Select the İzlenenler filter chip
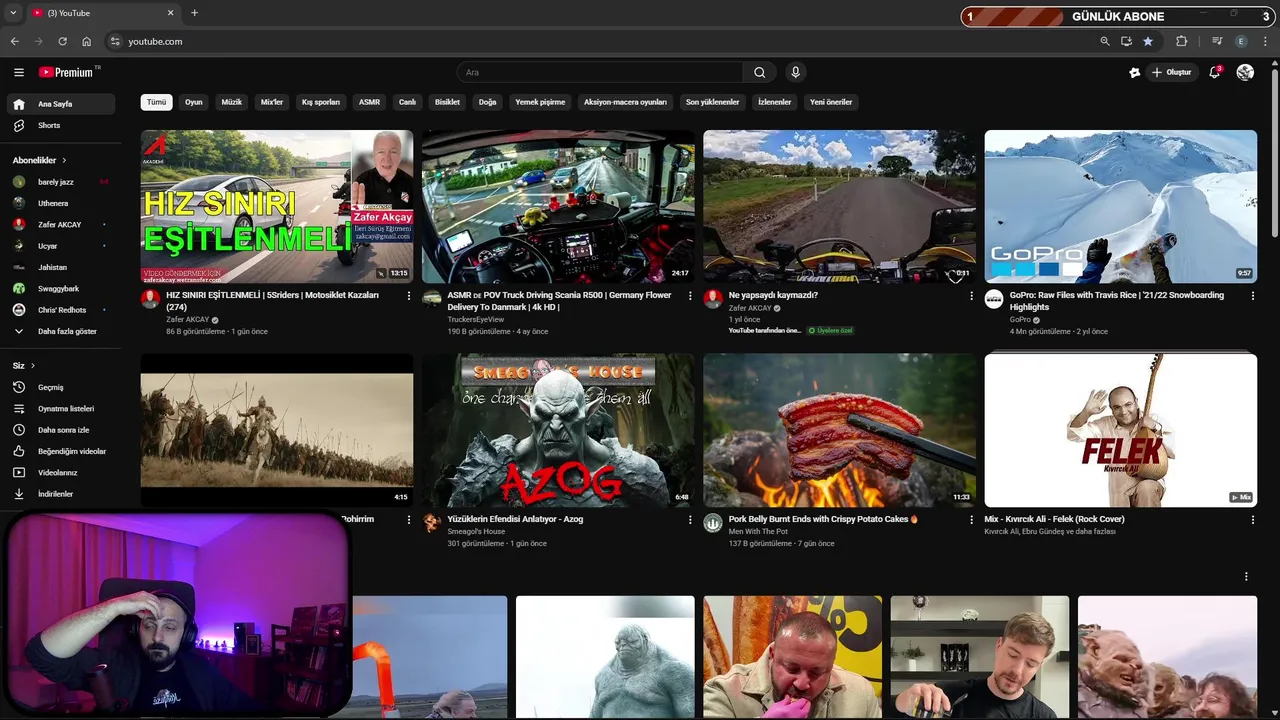 coord(775,102)
